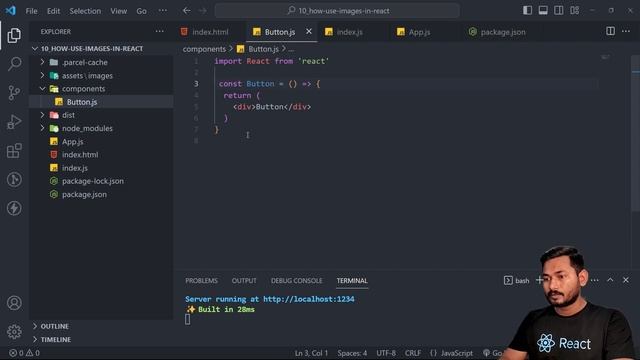The image size is (640, 360).
Task: Select Button.js in the explorer tree
Action: pyautogui.click(x=101, y=102)
